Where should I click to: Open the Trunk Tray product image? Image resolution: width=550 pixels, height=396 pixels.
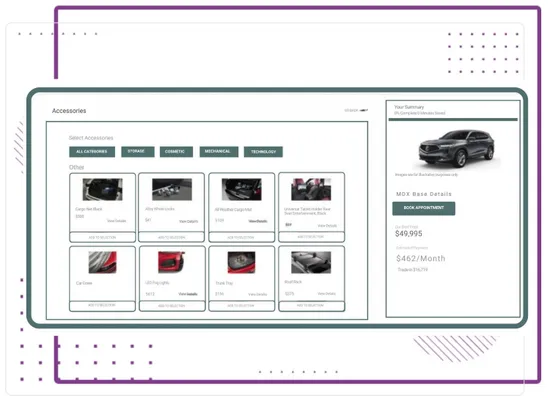241,262
